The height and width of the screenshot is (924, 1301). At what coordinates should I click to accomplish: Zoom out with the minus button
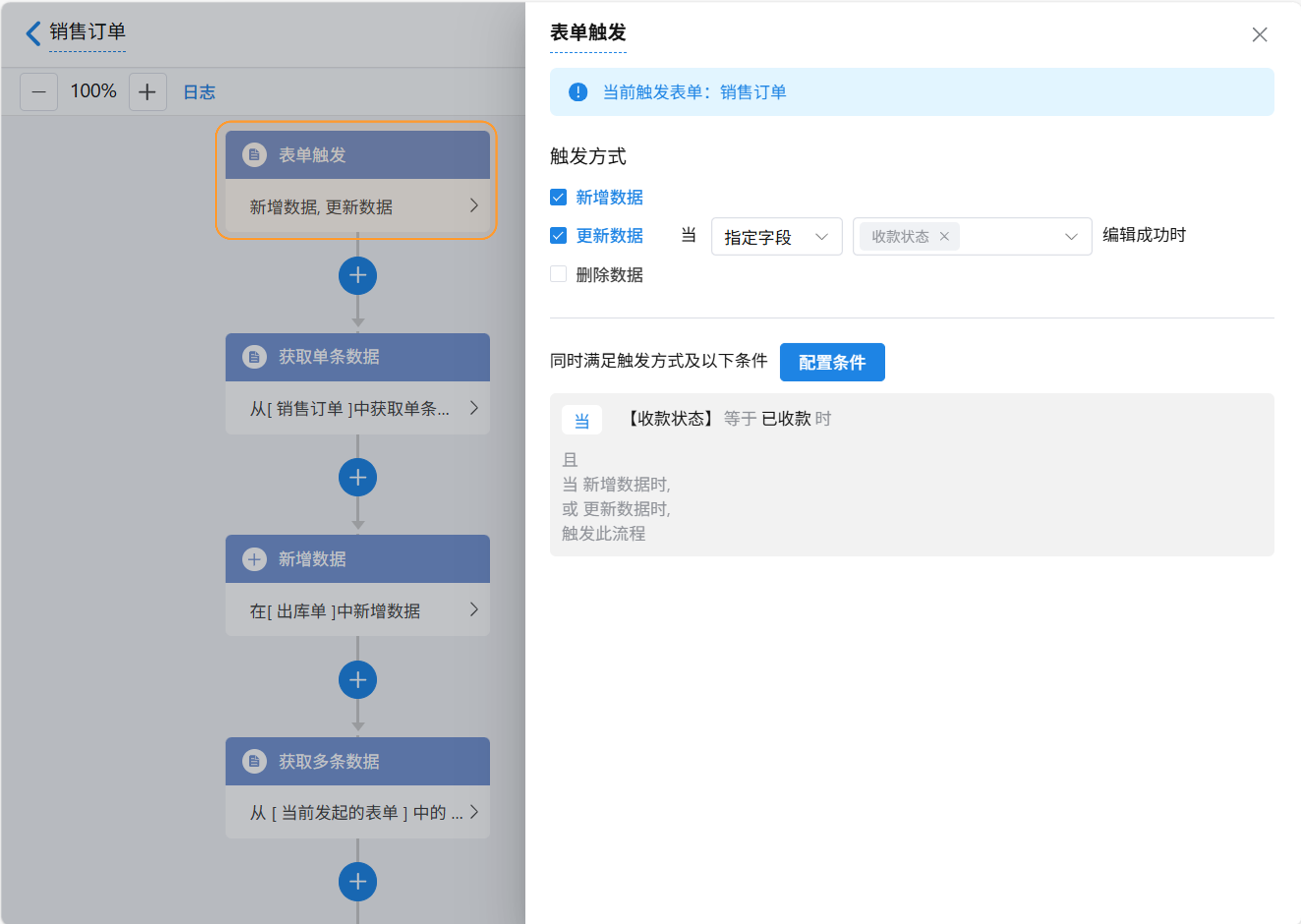point(39,91)
